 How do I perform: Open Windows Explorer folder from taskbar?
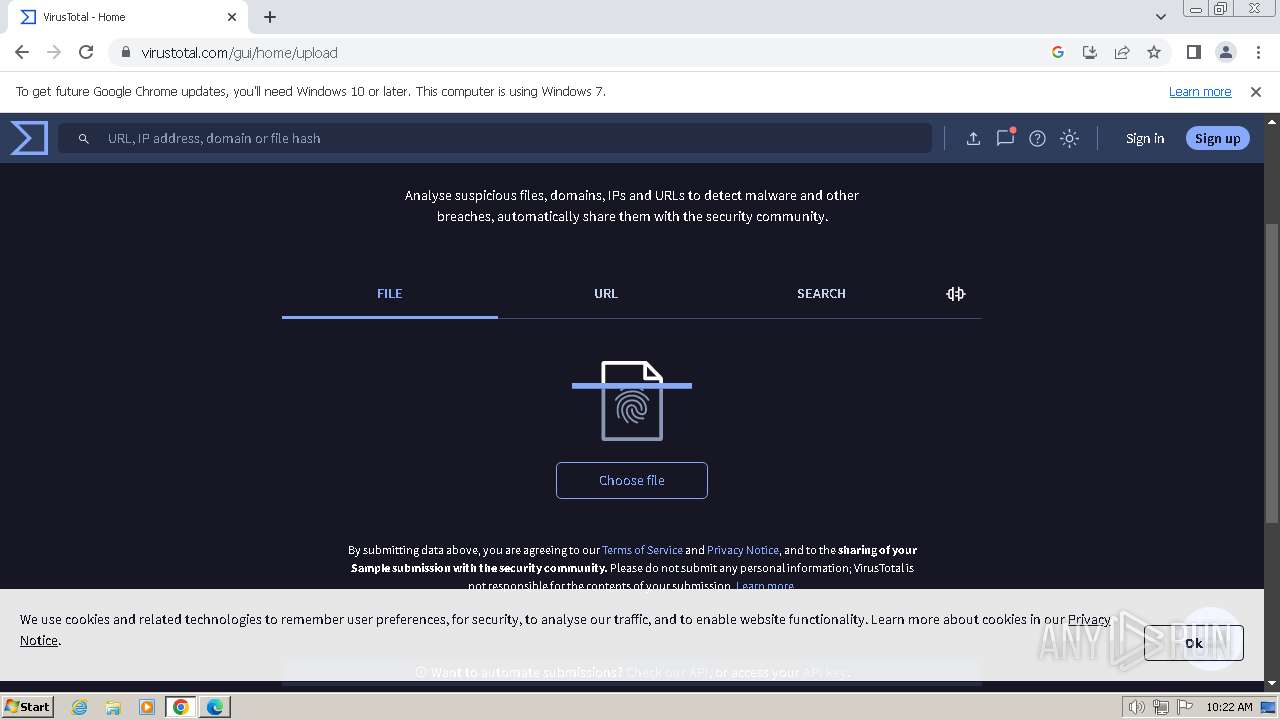click(x=113, y=707)
